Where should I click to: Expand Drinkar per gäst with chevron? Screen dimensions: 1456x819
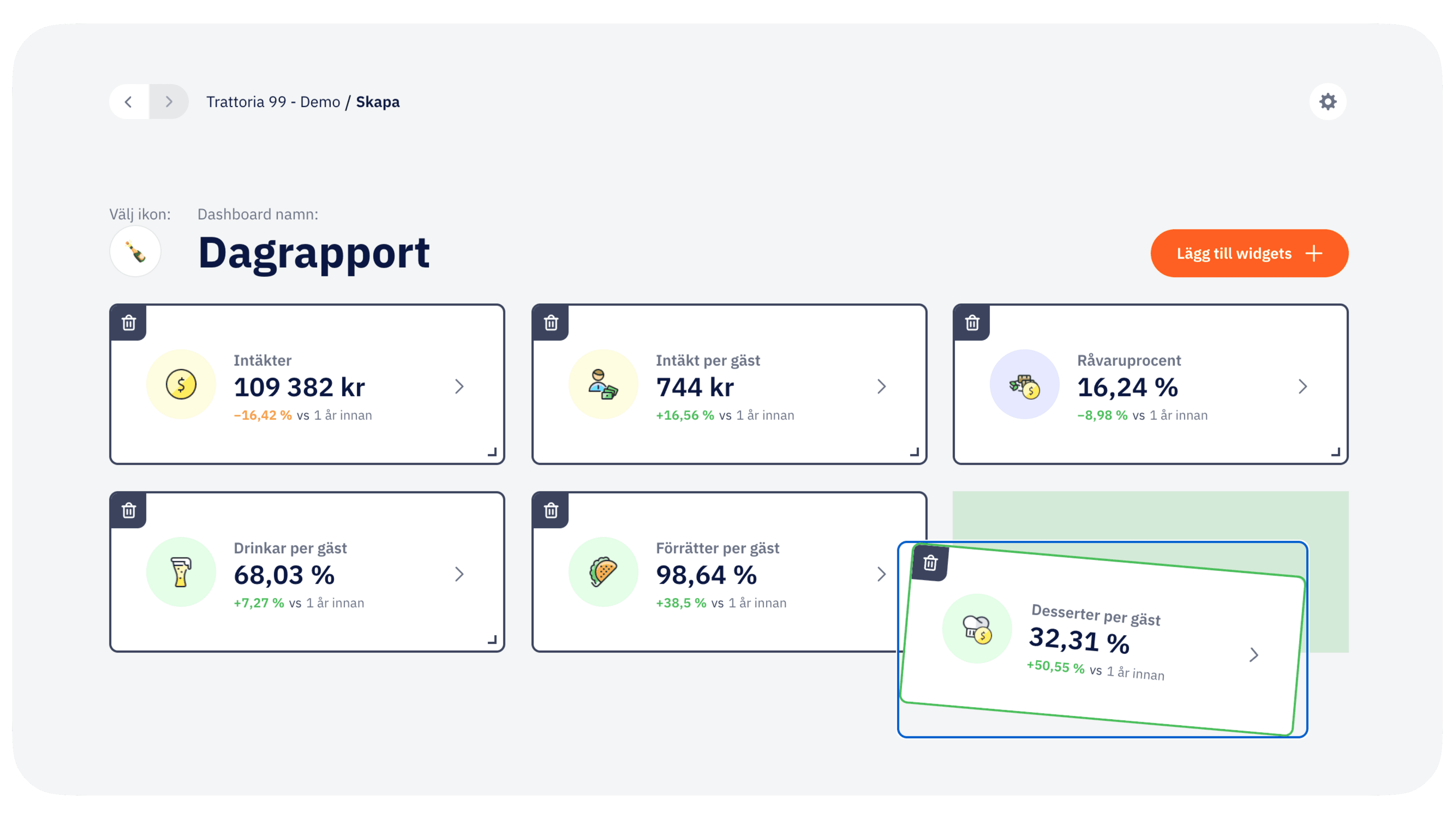tap(460, 574)
